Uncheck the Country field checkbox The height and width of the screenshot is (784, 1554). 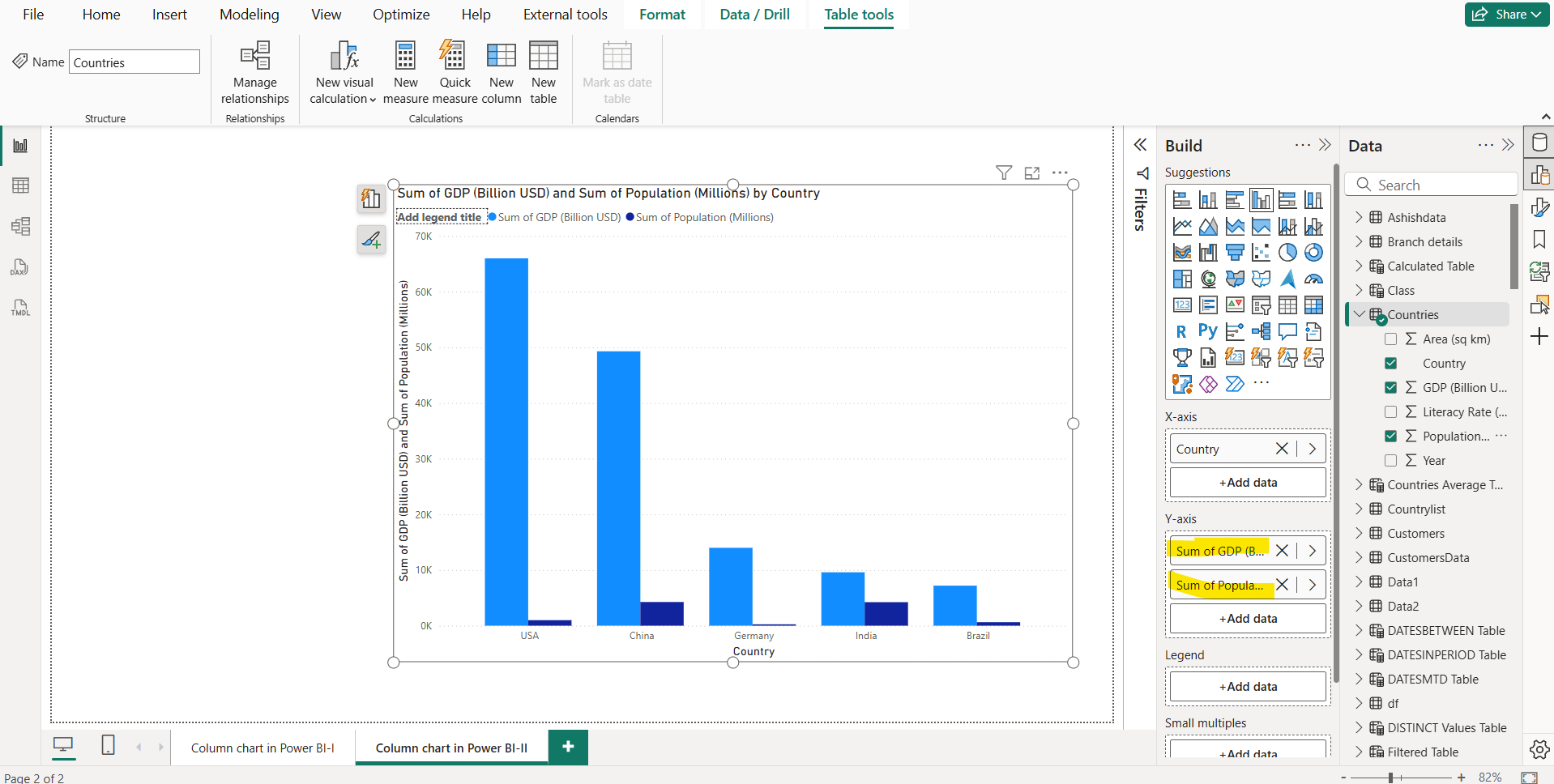1391,363
